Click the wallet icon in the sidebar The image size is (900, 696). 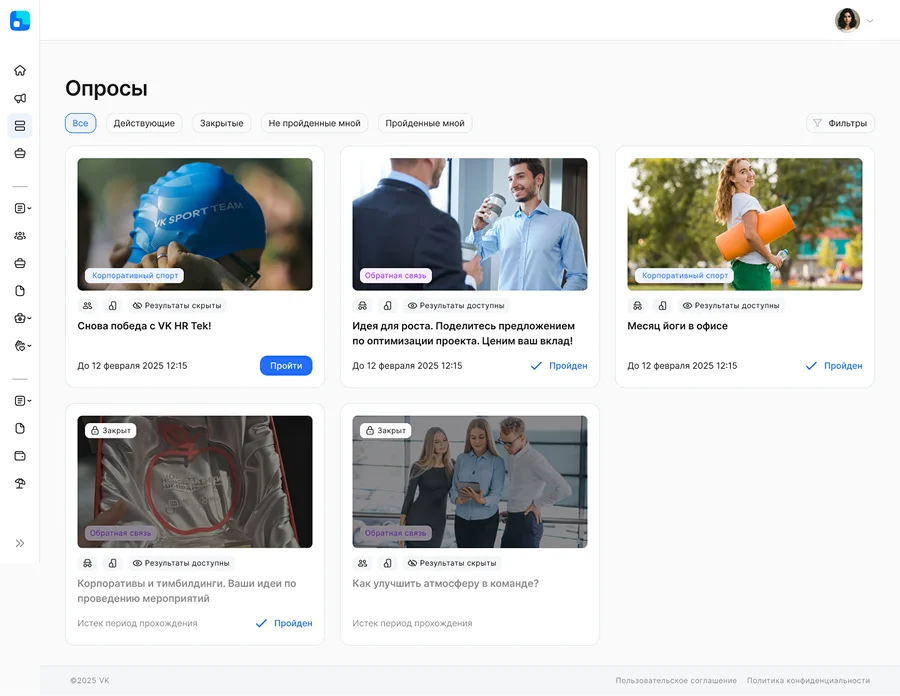pyautogui.click(x=20, y=456)
